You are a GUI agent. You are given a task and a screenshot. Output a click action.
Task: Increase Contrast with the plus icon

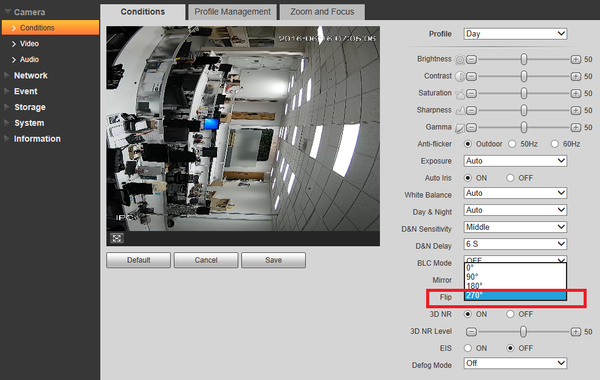pos(576,76)
